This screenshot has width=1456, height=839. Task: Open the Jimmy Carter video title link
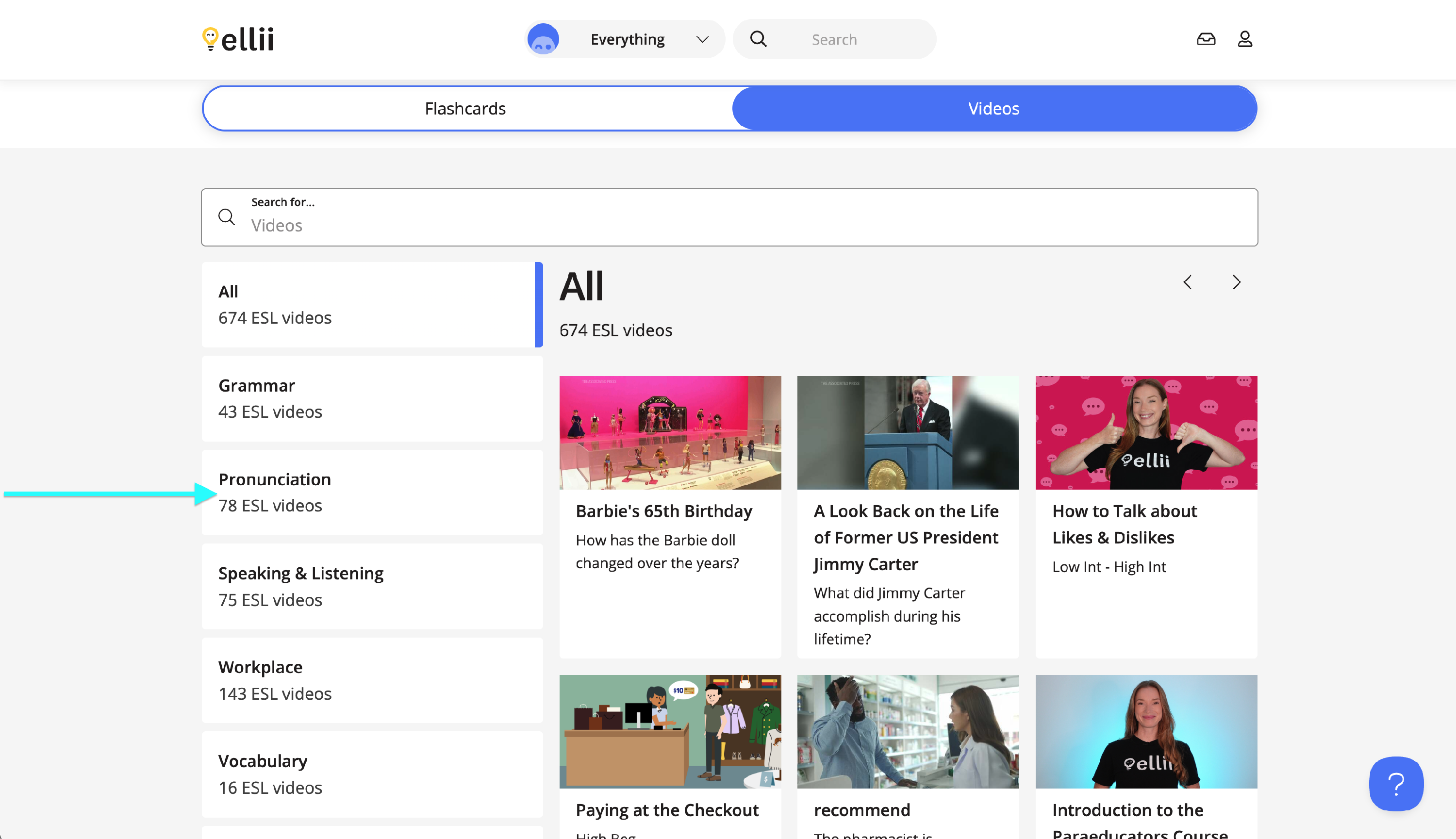pyautogui.click(x=905, y=537)
